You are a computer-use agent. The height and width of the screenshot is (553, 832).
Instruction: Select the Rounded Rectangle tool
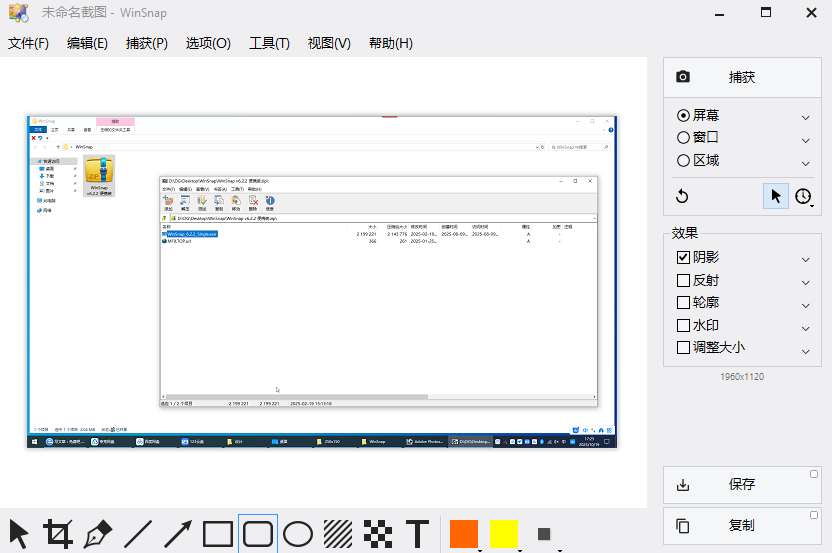258,534
